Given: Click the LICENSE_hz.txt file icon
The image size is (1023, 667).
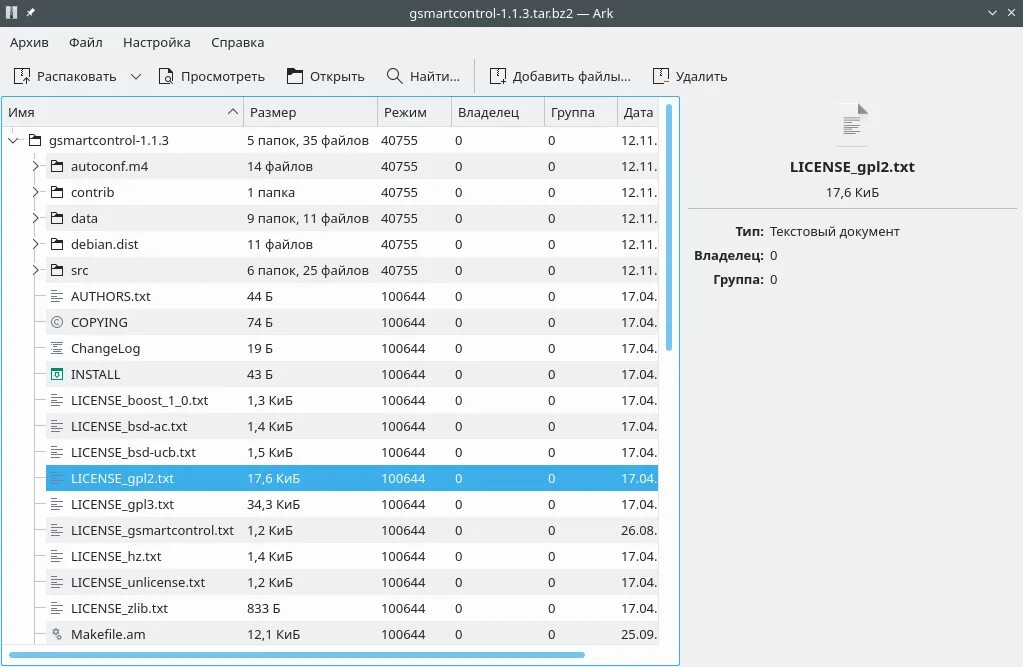Looking at the screenshot, I should click(x=57, y=556).
